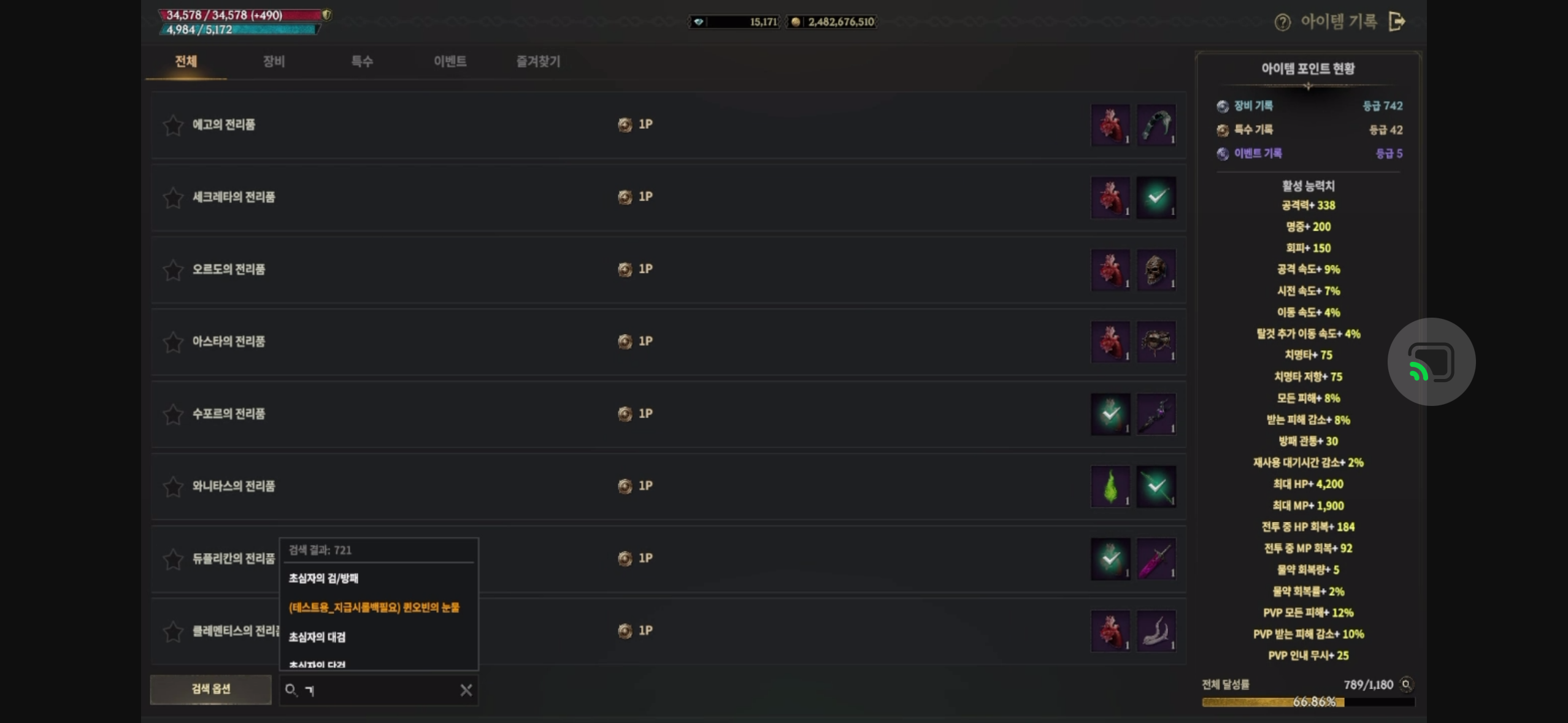Image resolution: width=1568 pixels, height=723 pixels.
Task: Click the 전체 달성률 progress bar
Action: click(x=1309, y=702)
